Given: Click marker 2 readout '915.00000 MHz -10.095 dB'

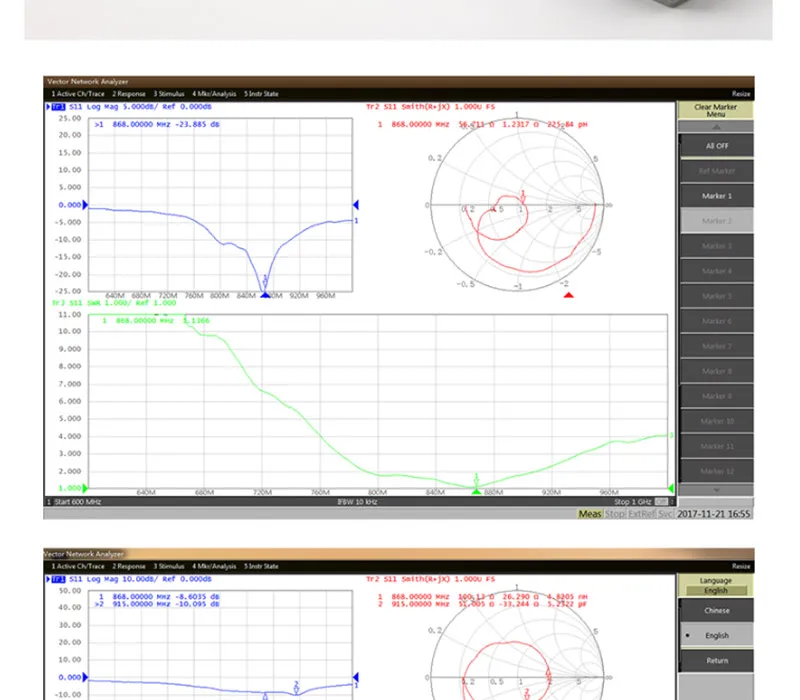Looking at the screenshot, I should tap(166, 604).
